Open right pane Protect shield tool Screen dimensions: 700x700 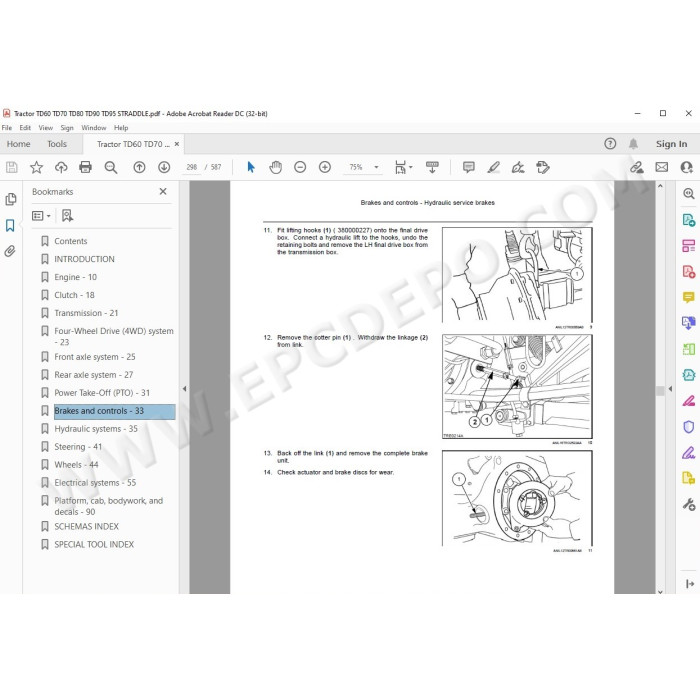pos(688,427)
